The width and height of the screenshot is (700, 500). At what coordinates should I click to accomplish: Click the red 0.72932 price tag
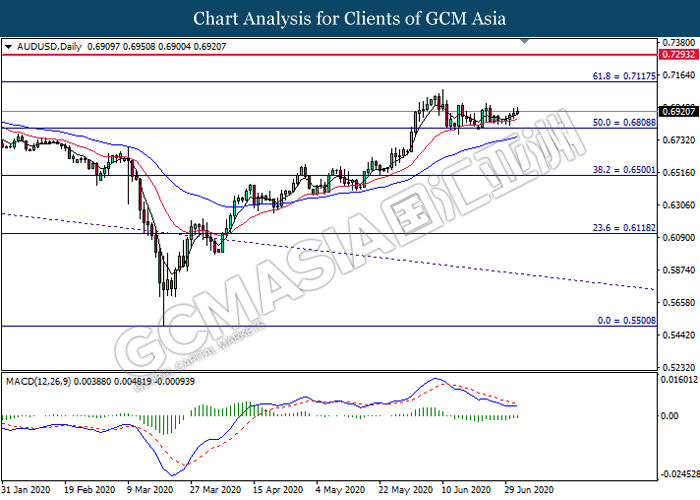[x=677, y=59]
